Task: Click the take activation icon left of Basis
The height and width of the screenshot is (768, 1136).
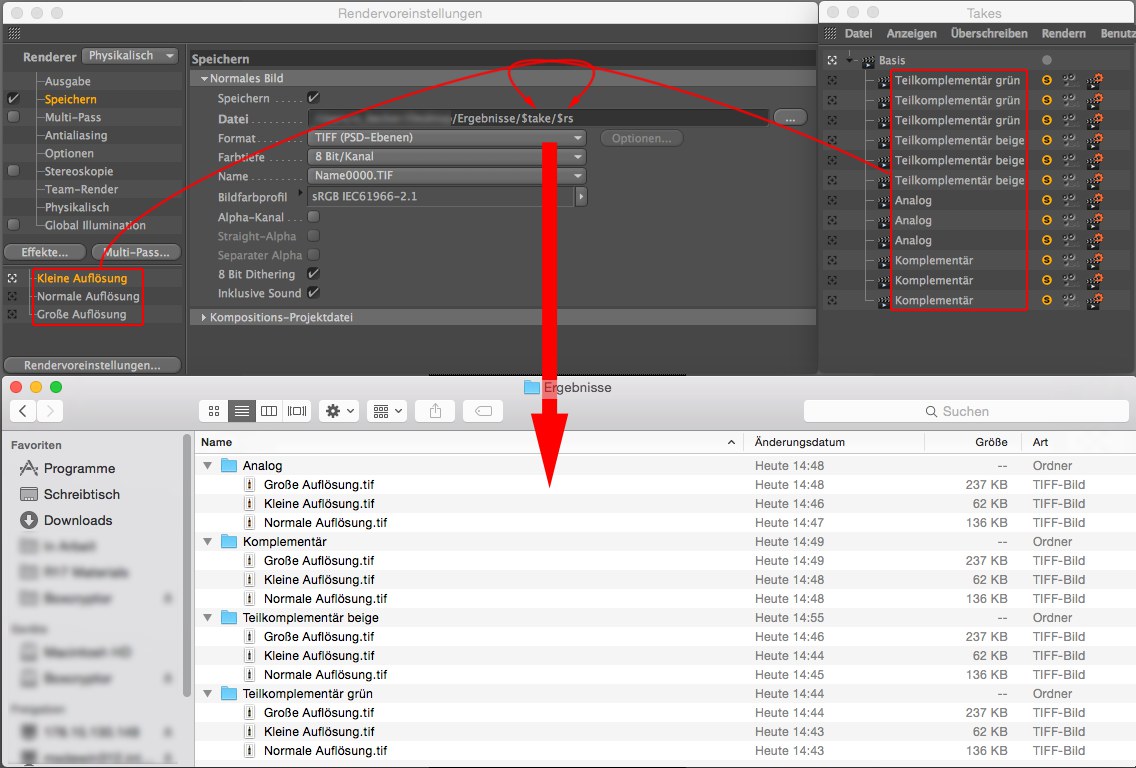Action: tap(832, 61)
